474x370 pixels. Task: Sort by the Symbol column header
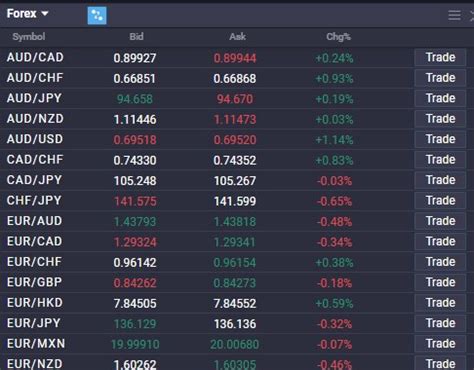(29, 37)
